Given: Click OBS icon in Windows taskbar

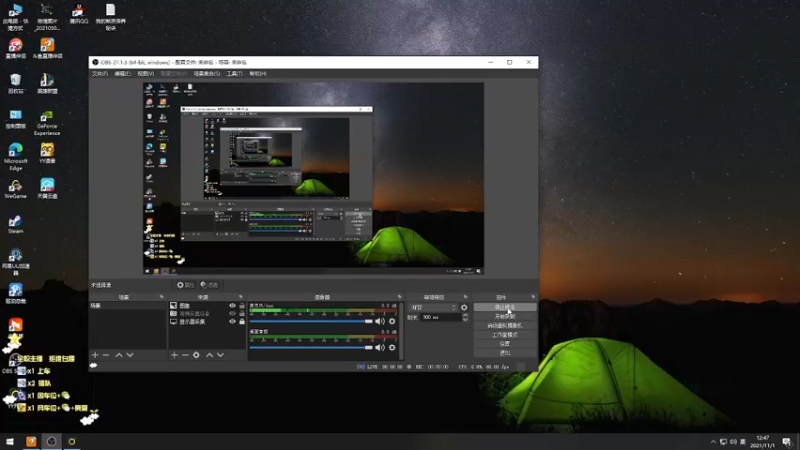Looking at the screenshot, I should [x=52, y=441].
